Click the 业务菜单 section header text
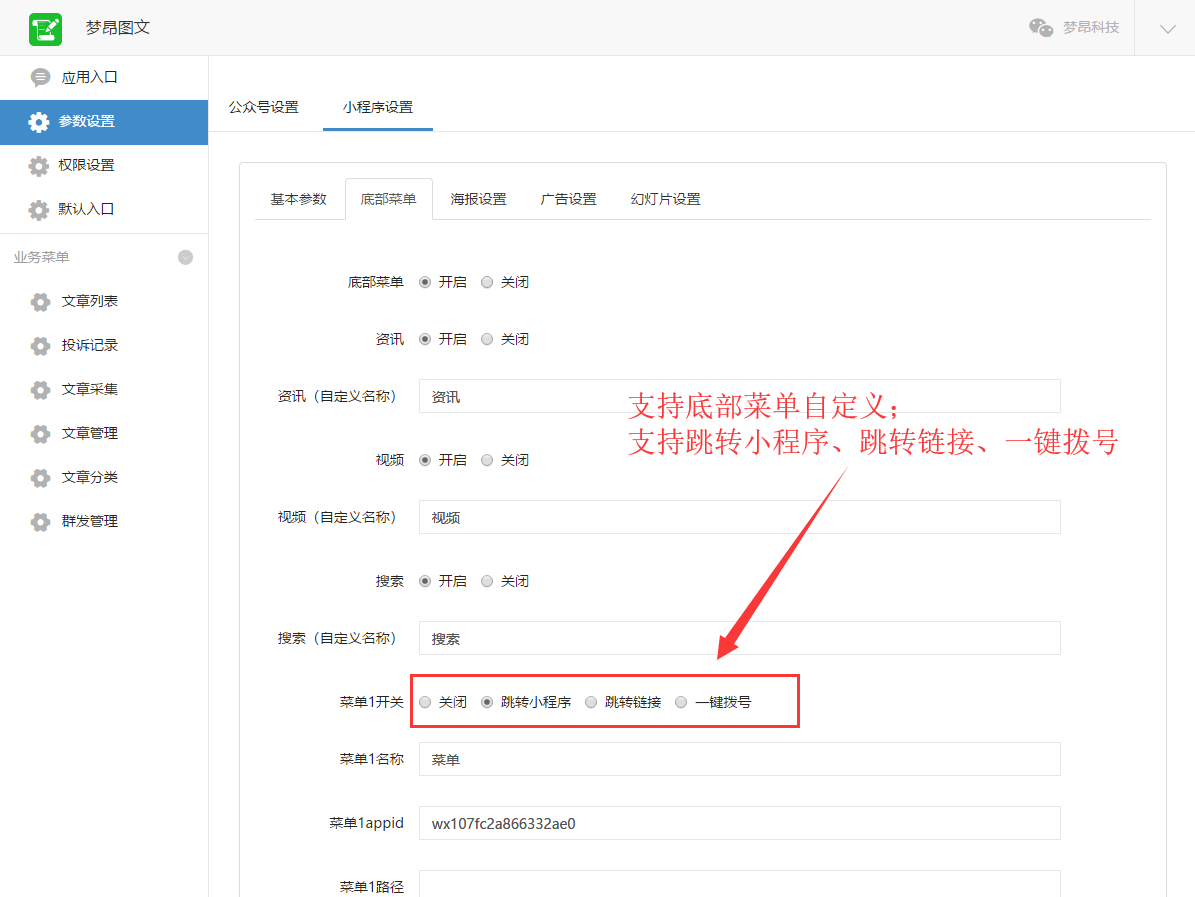Viewport: 1195px width, 897px height. [x=41, y=258]
